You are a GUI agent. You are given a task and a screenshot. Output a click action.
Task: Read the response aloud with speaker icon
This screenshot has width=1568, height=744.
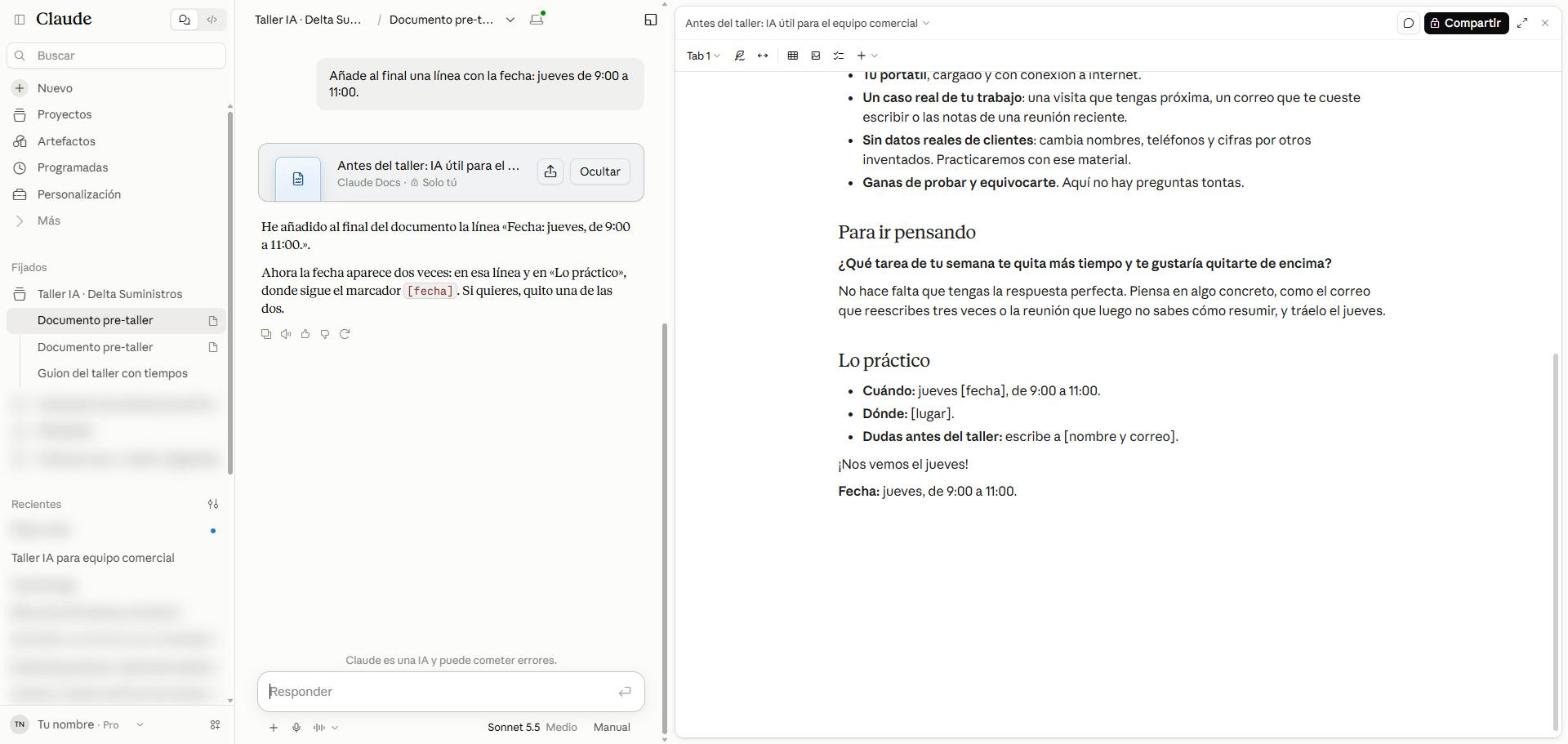coord(286,334)
